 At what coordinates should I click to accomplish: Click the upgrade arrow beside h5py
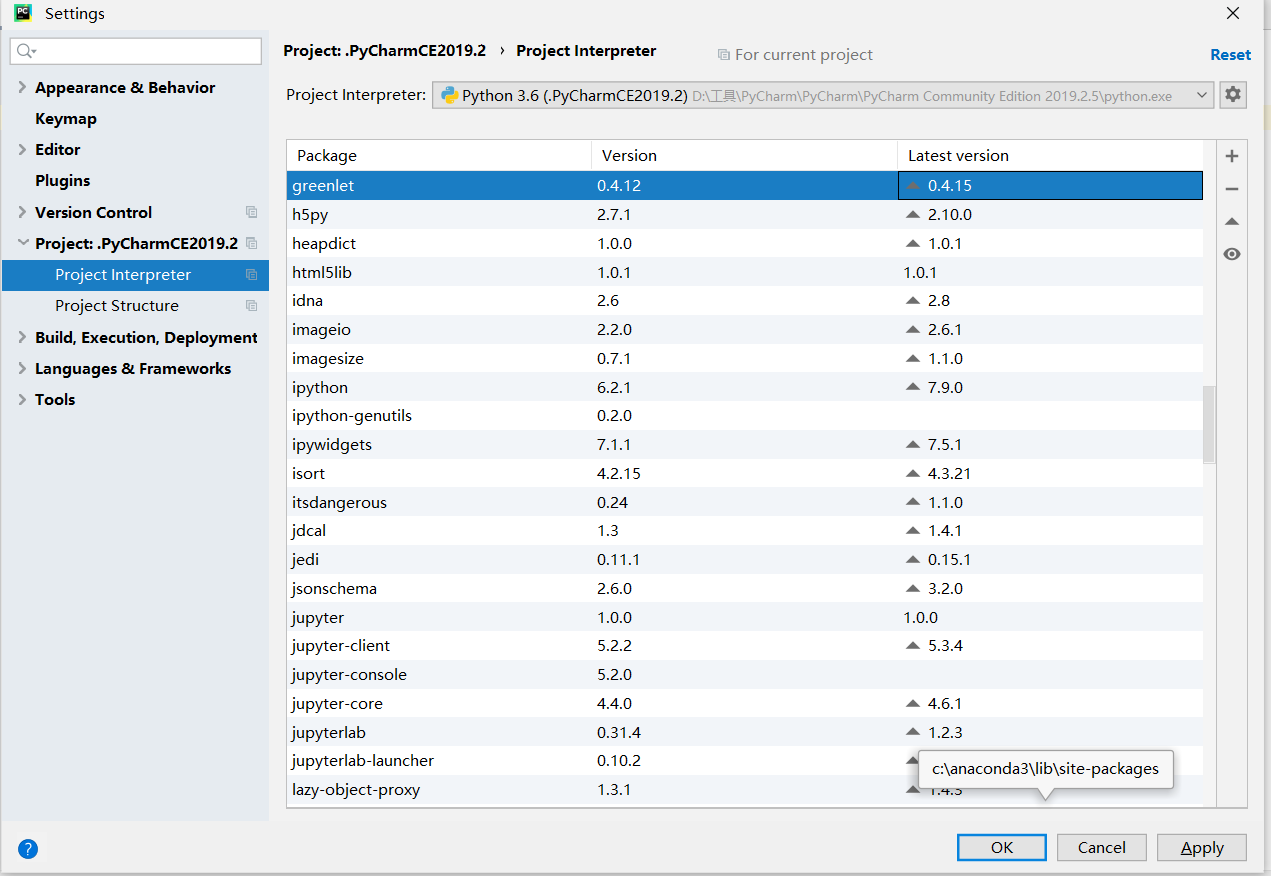(912, 215)
